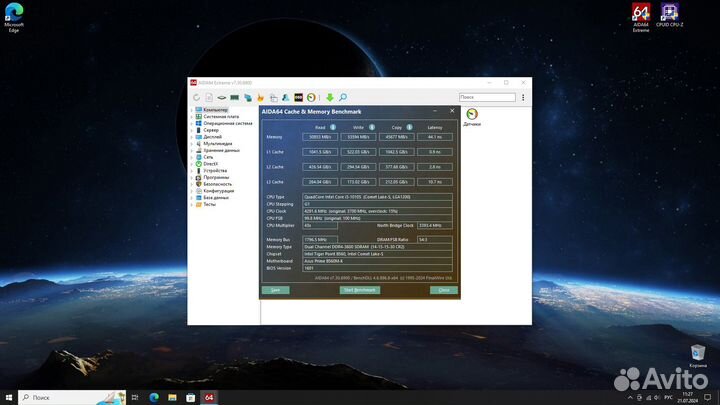Screen dimensions: 720x405
Task: Click the blue monitors toolbar icon
Action: [248, 97]
